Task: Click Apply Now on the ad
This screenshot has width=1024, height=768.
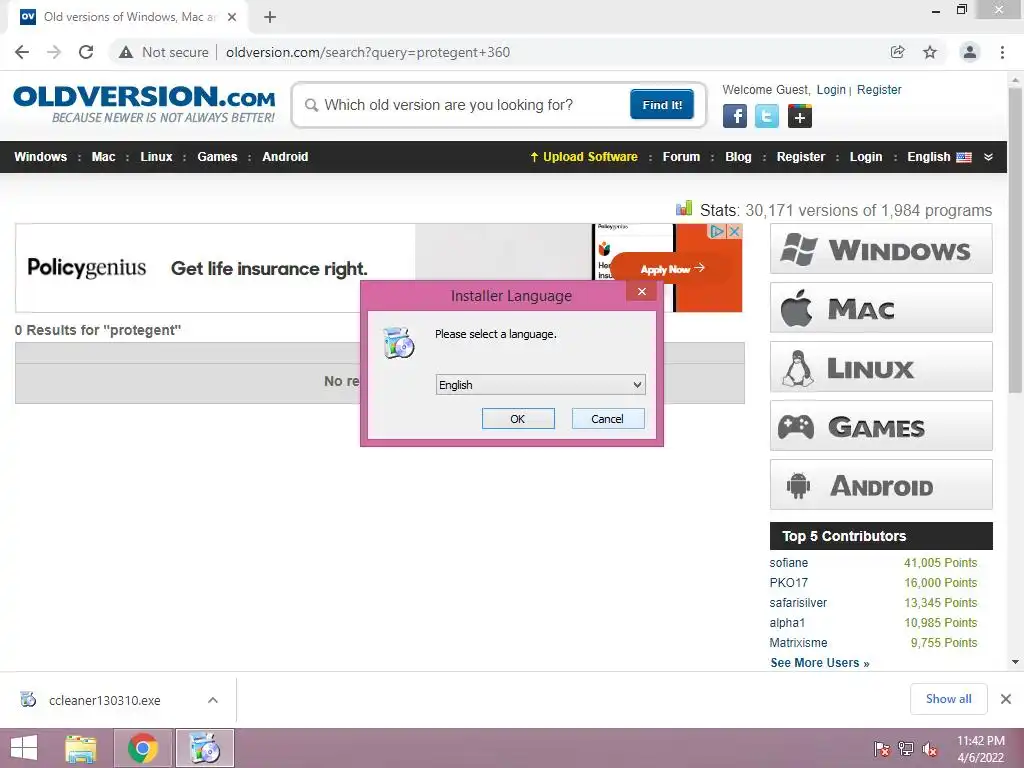Action: click(672, 268)
